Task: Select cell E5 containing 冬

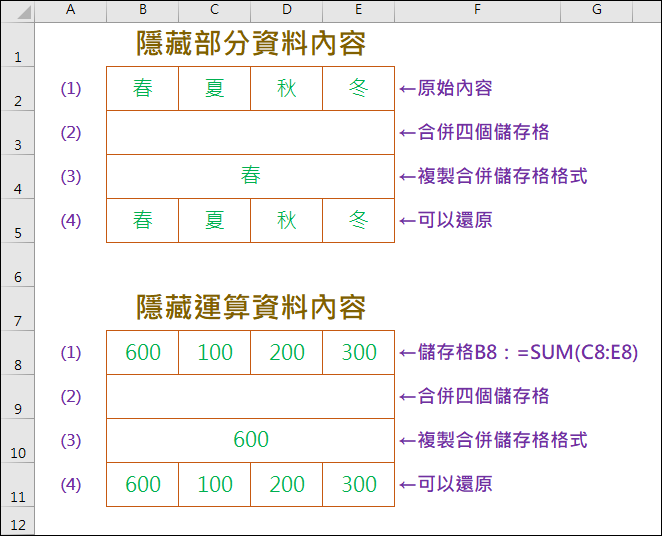Action: (358, 221)
